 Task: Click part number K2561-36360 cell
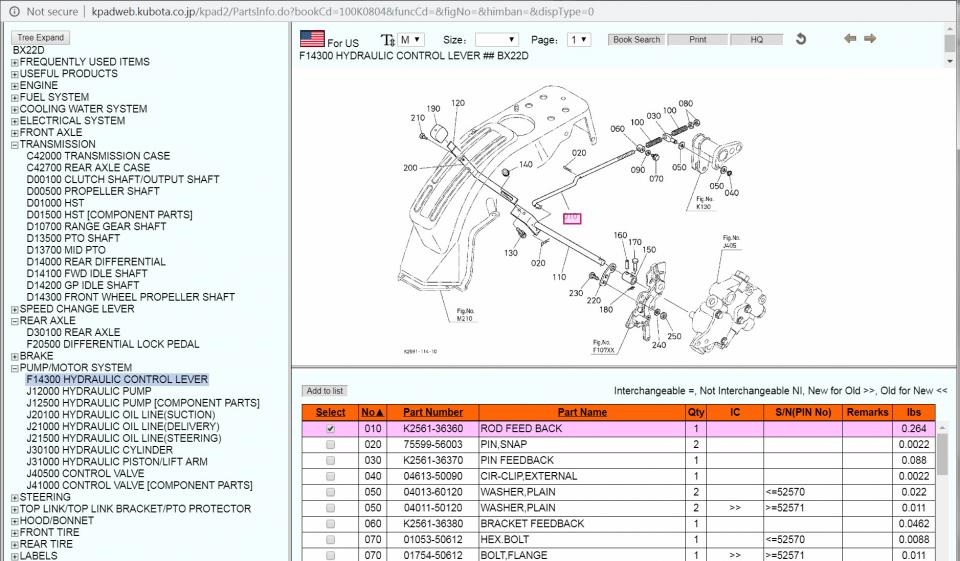[x=433, y=429]
